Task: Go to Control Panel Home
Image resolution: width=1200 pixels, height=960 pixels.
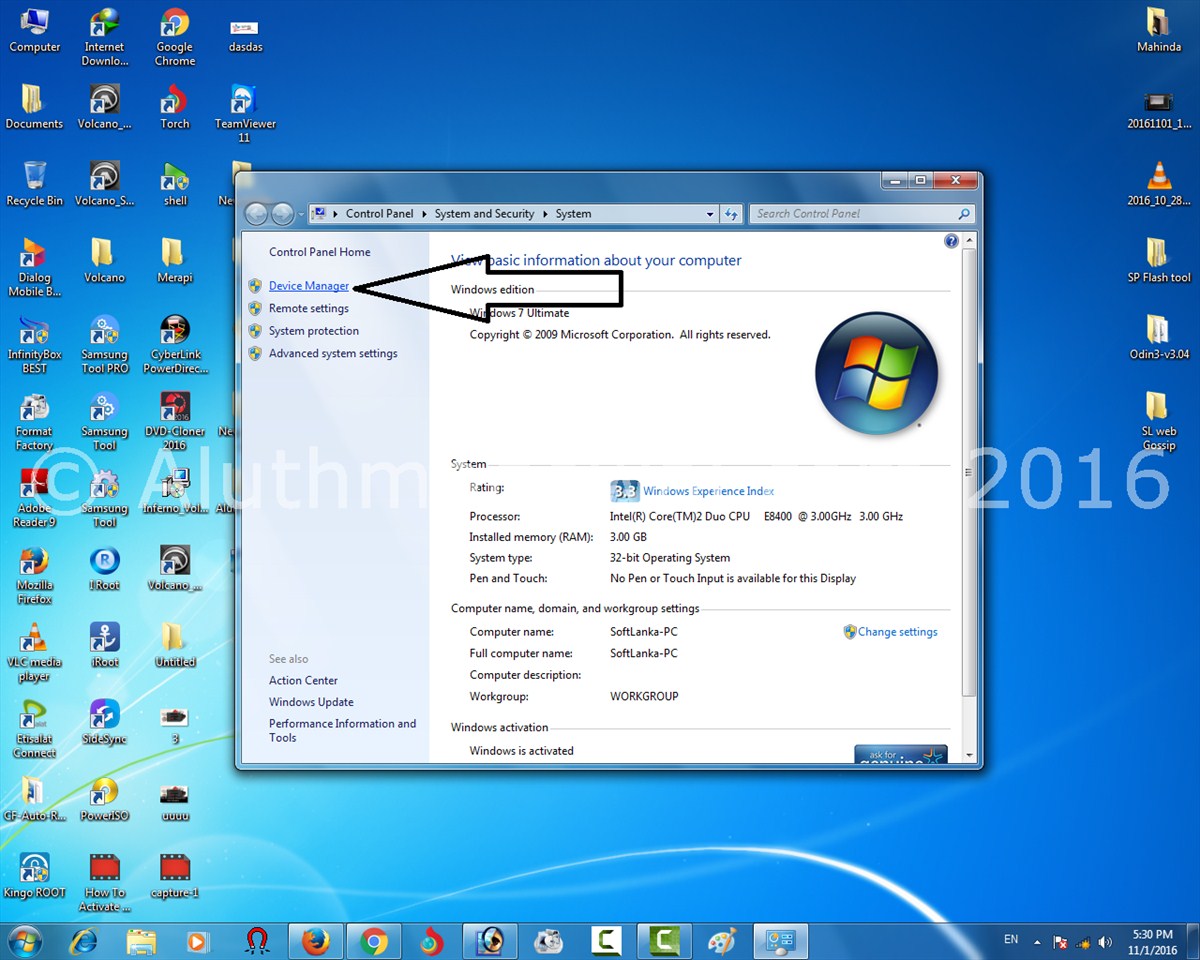Action: tap(320, 252)
